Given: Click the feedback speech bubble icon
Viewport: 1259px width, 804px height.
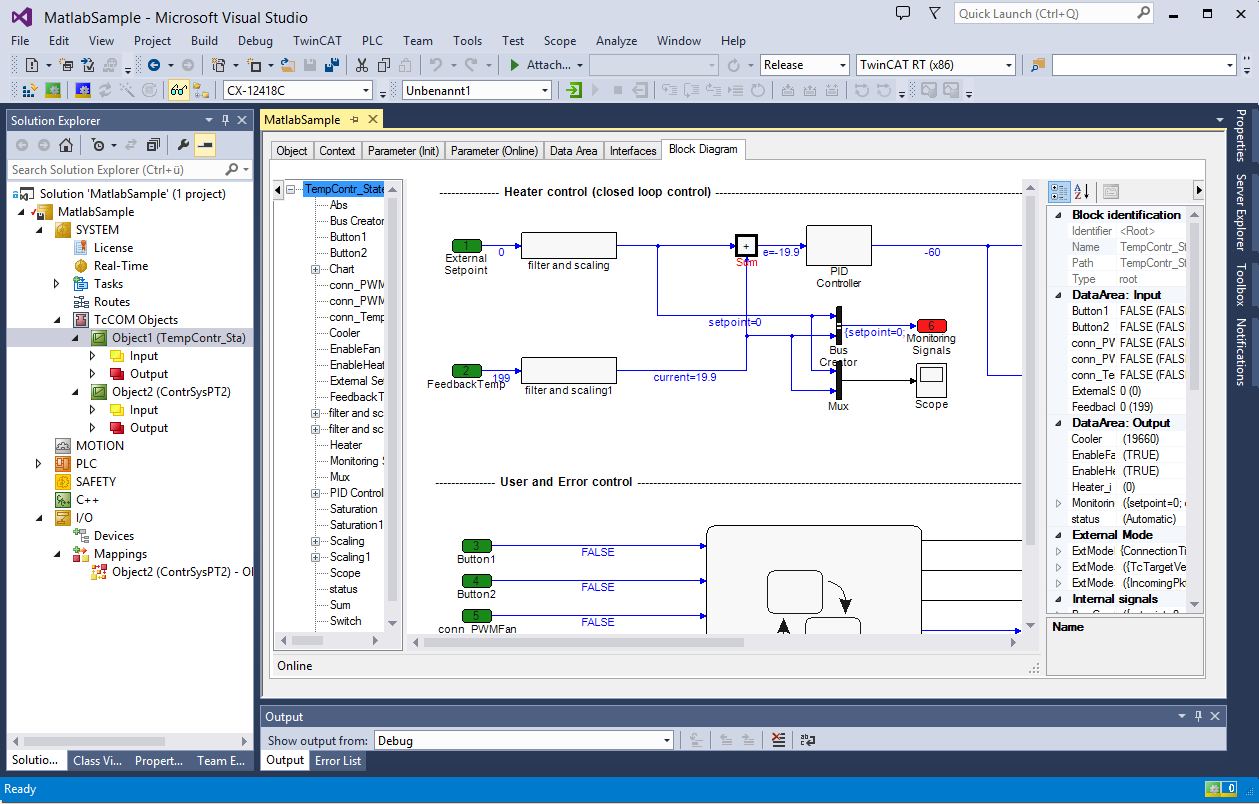Looking at the screenshot, I should coord(903,13).
